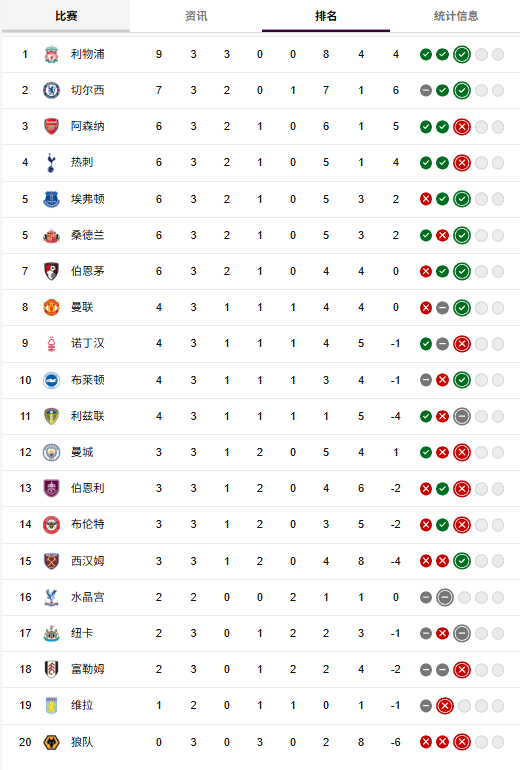Image resolution: width=520 pixels, height=770 pixels.
Task: Click the Liverpool club crest icon
Action: (51, 55)
